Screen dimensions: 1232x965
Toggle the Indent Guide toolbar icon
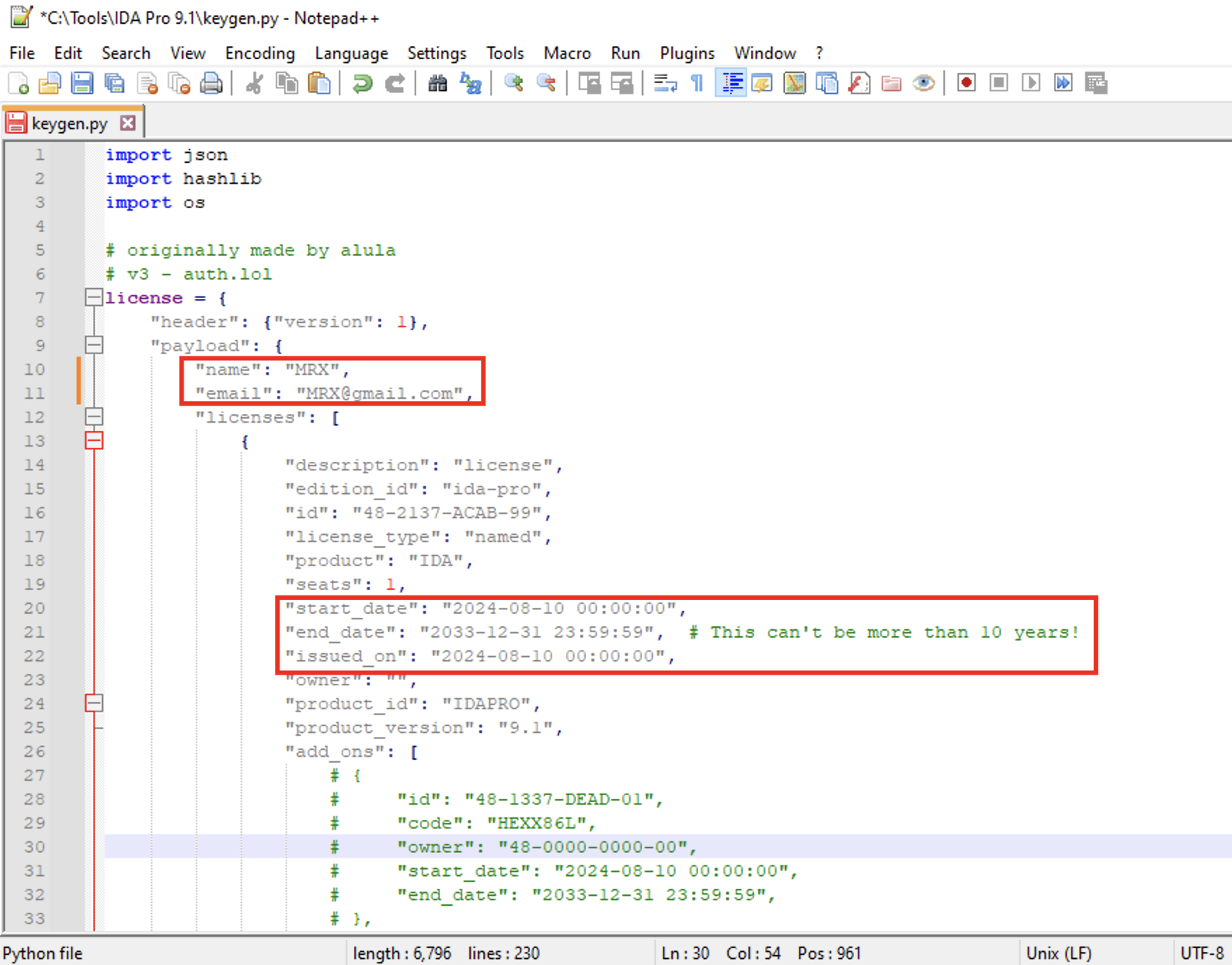pos(730,83)
